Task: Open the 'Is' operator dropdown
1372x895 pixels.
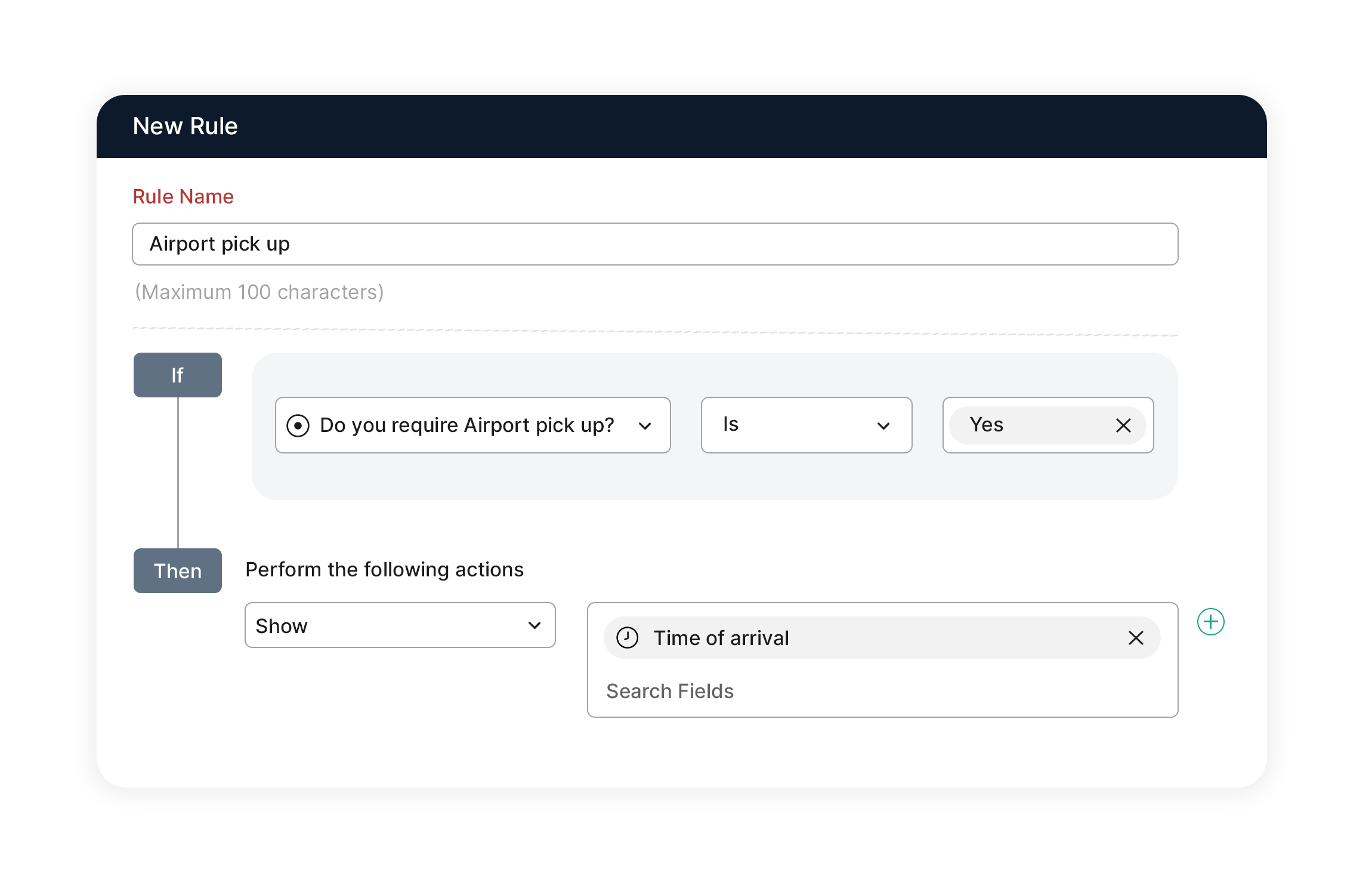Action: point(806,425)
